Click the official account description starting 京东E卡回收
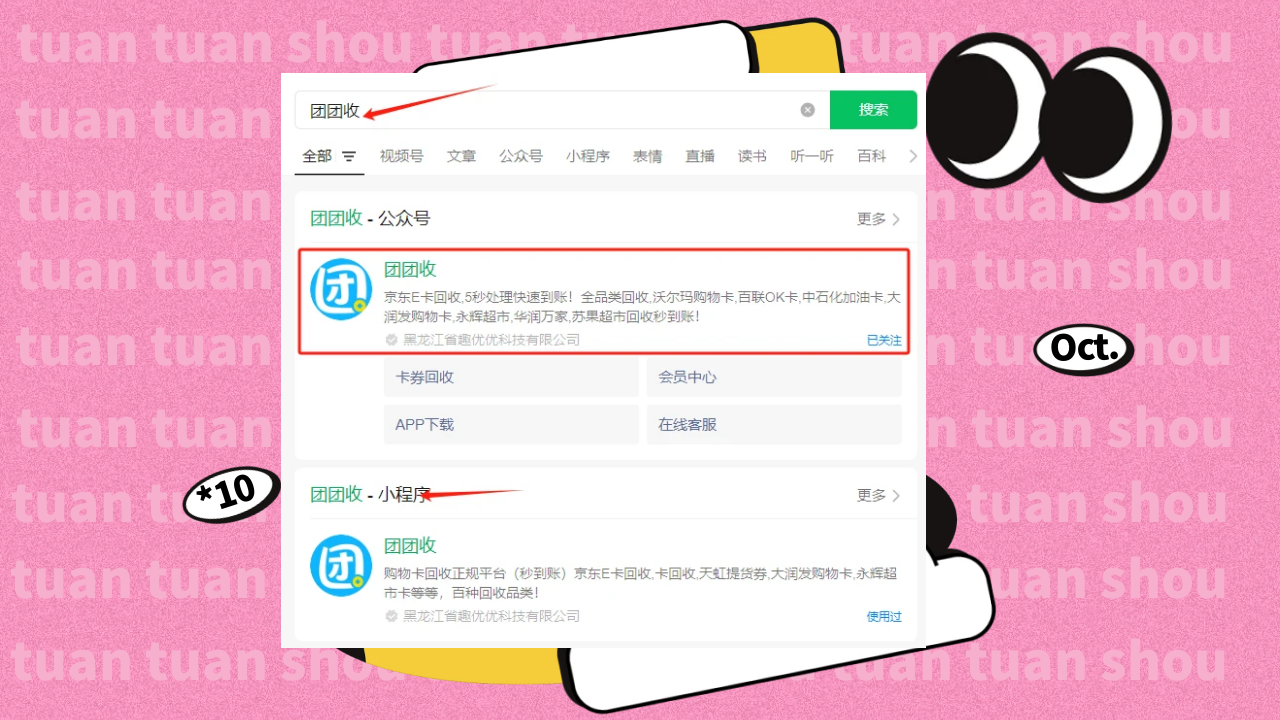This screenshot has width=1280, height=720. tap(642, 307)
